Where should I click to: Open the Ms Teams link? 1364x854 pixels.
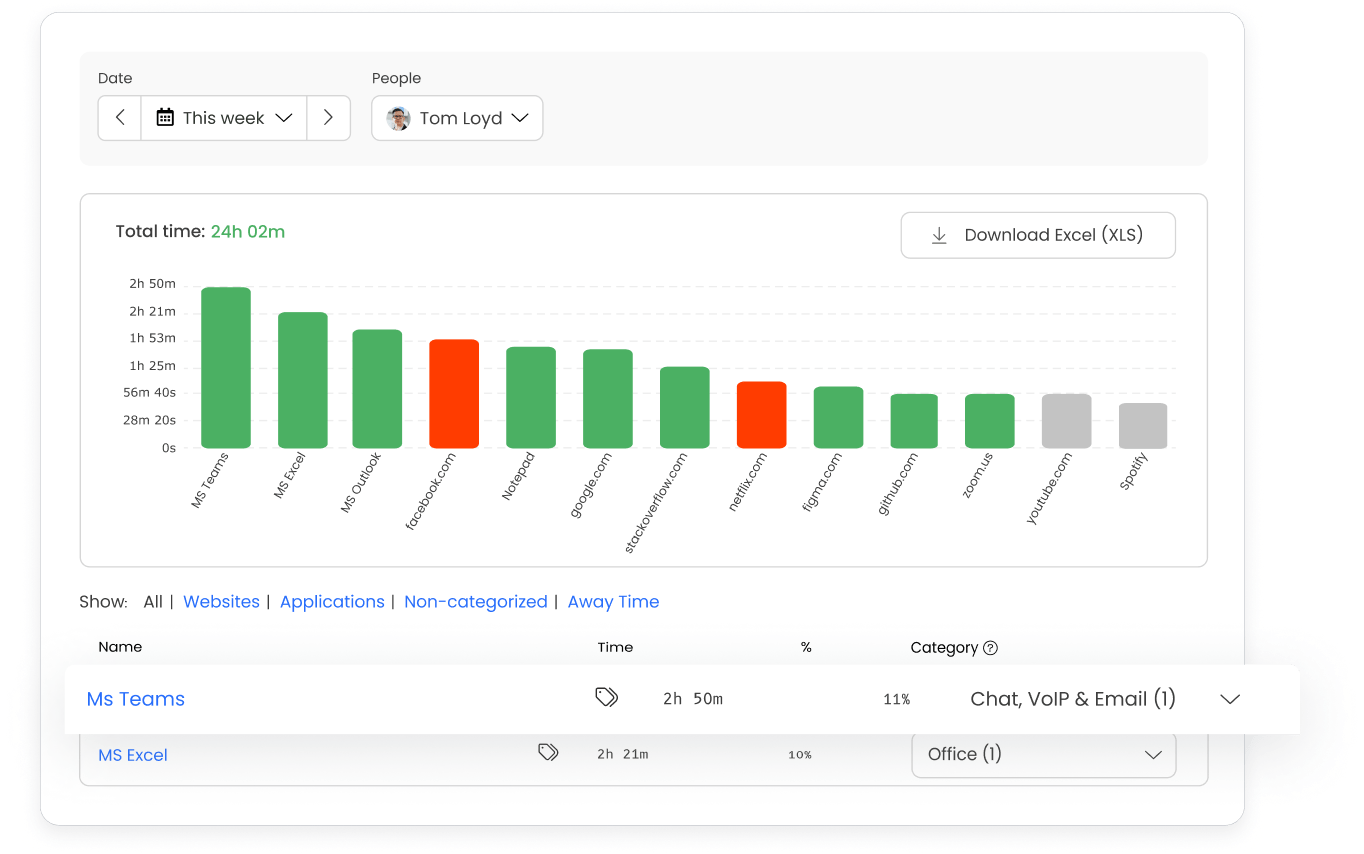pos(136,699)
